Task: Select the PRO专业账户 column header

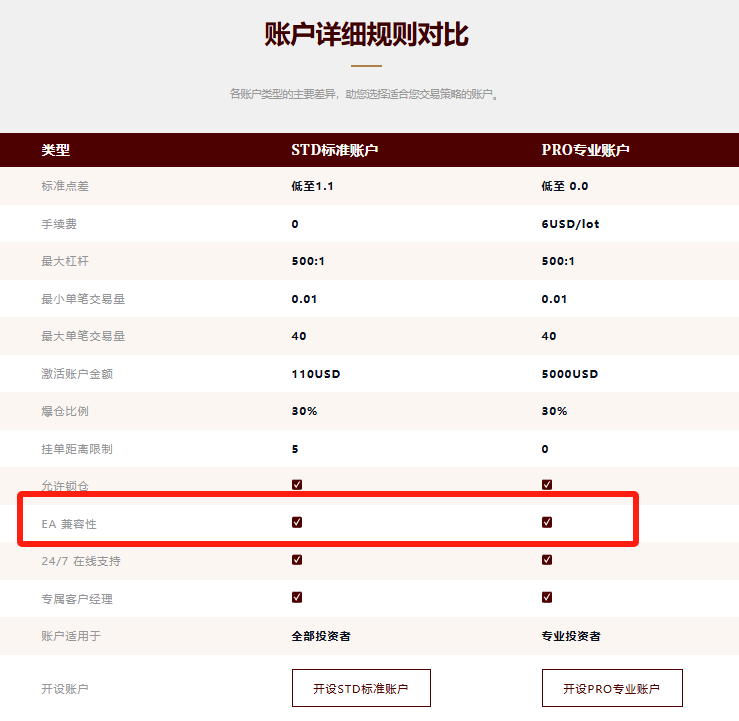Action: pyautogui.click(x=585, y=151)
